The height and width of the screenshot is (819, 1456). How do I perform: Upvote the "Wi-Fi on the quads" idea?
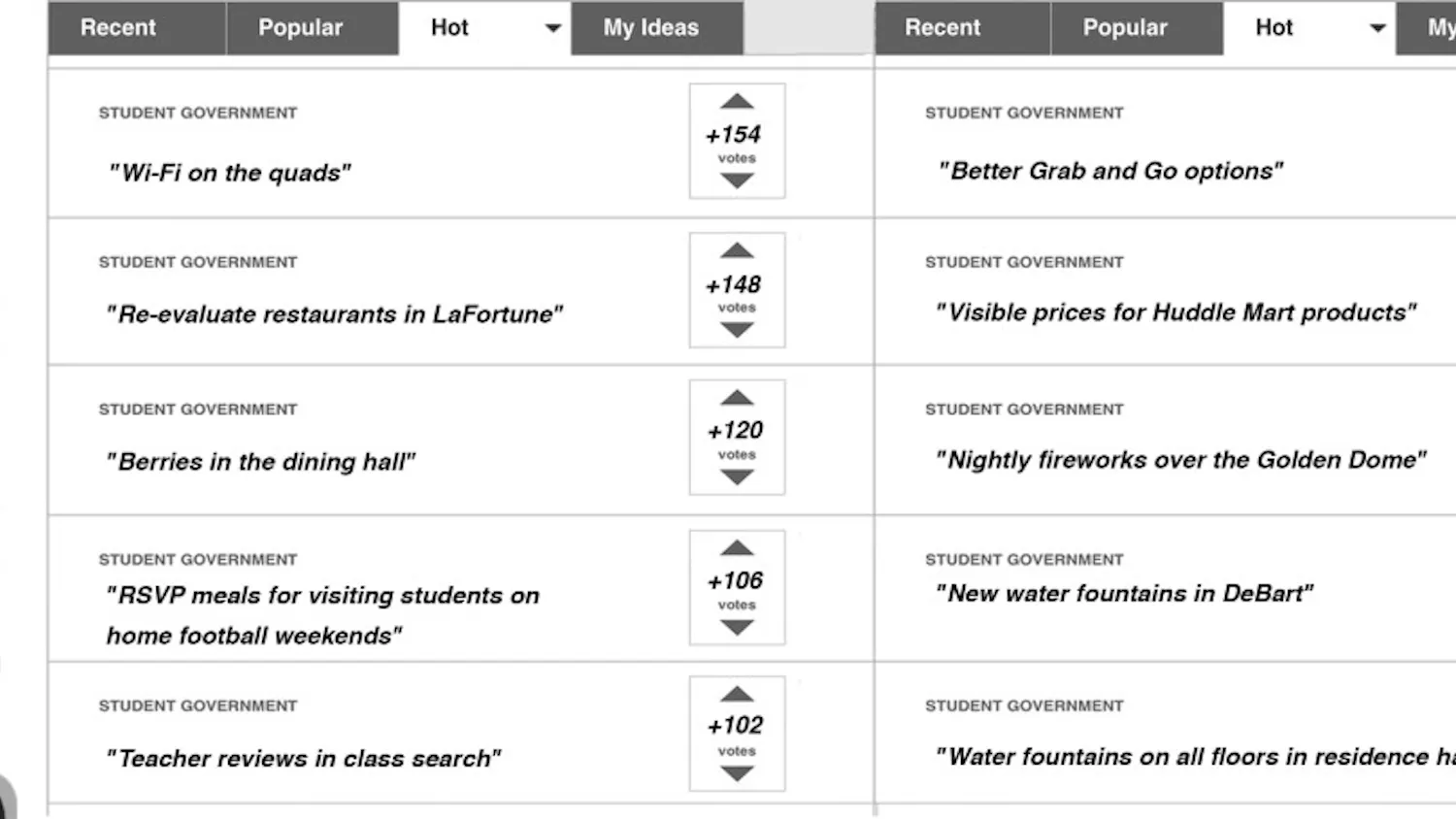tap(737, 102)
